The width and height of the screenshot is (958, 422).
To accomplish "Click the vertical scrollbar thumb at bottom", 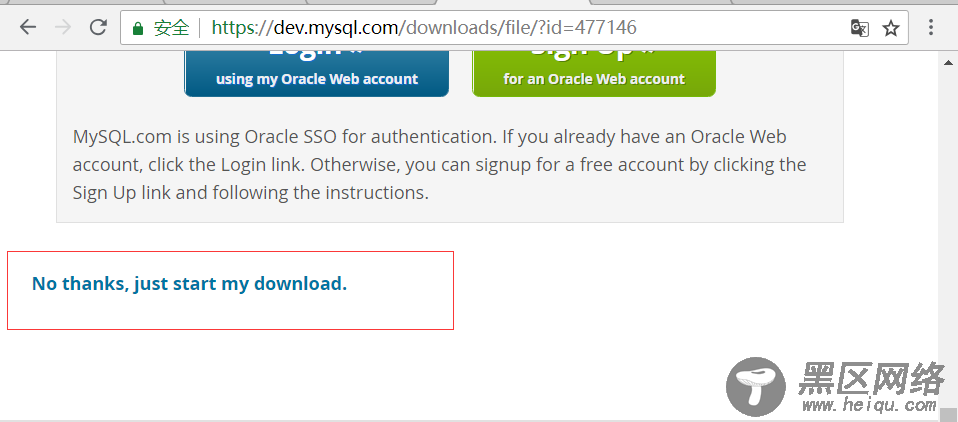I will (948, 414).
